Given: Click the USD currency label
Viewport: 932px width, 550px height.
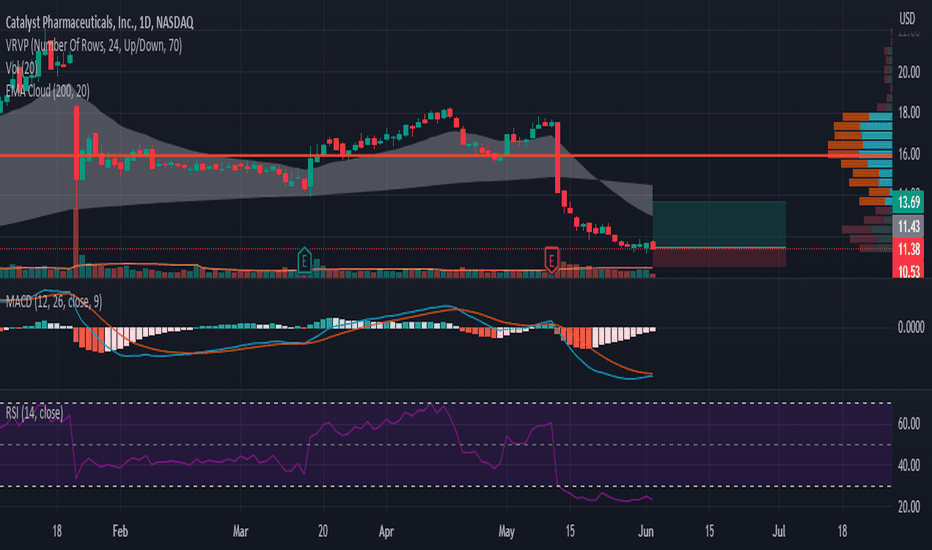Looking at the screenshot, I should [907, 19].
